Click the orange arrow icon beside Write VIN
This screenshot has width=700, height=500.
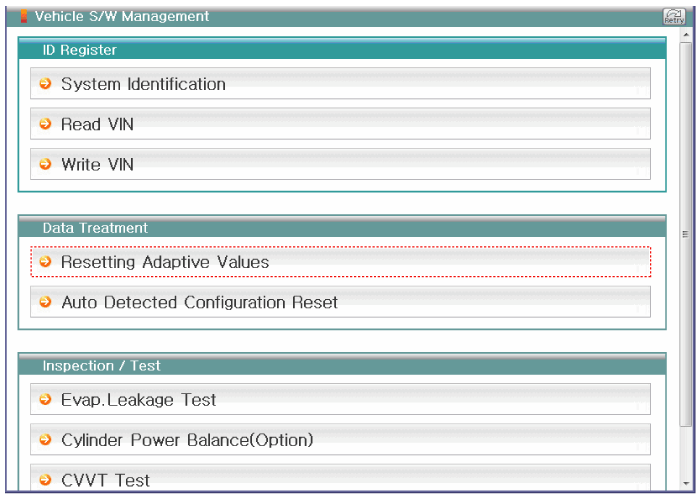pyautogui.click(x=45, y=164)
